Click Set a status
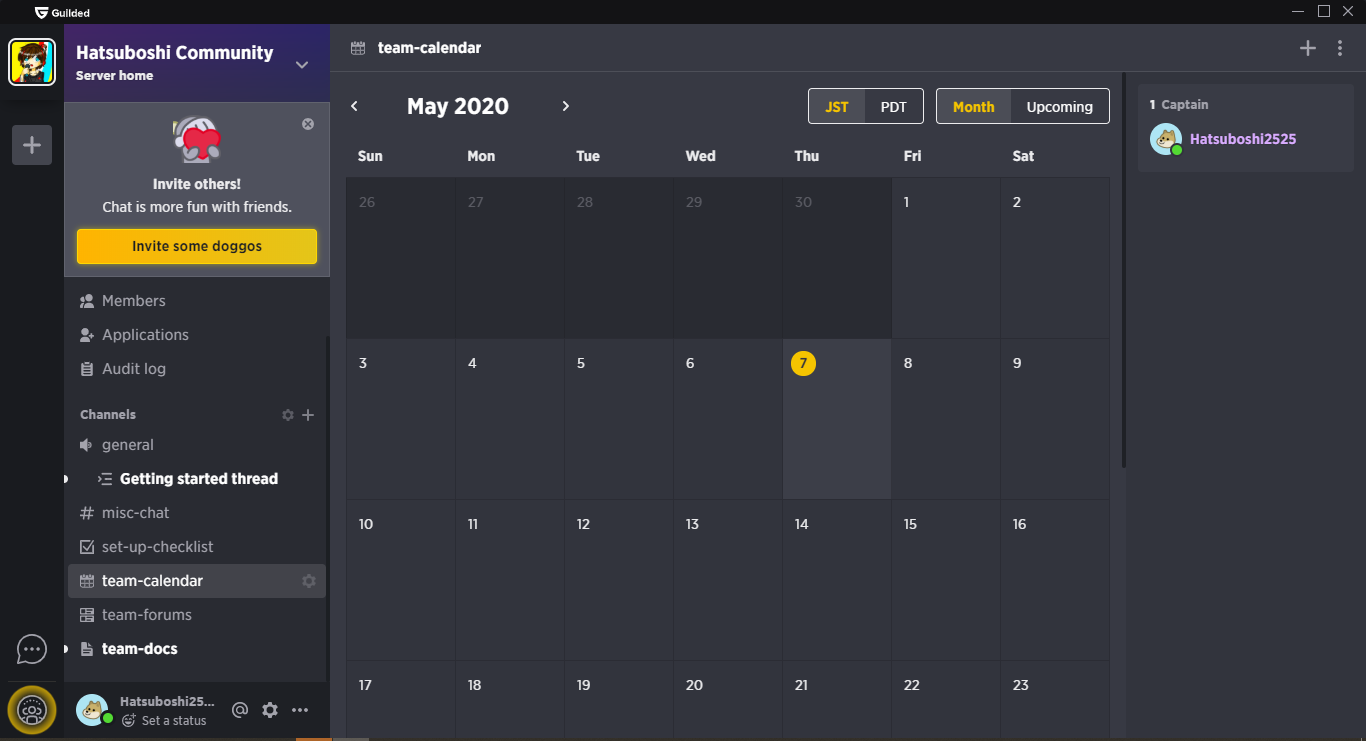The image size is (1366, 741). (174, 721)
